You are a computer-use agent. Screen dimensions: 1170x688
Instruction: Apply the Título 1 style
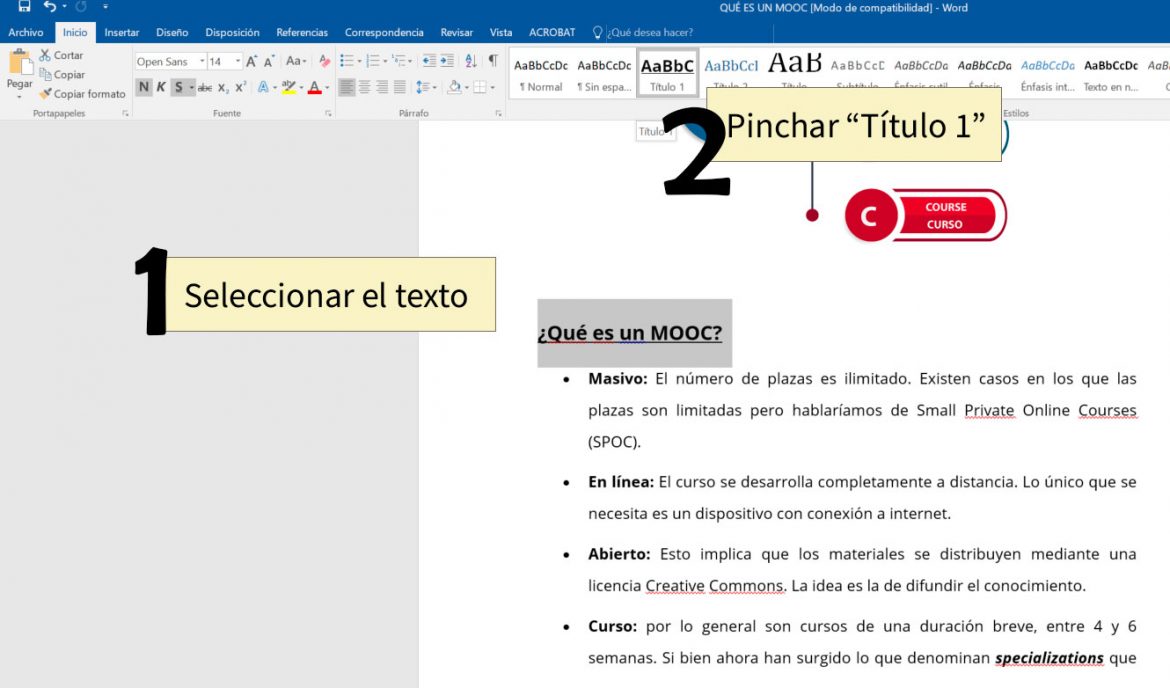[667, 73]
